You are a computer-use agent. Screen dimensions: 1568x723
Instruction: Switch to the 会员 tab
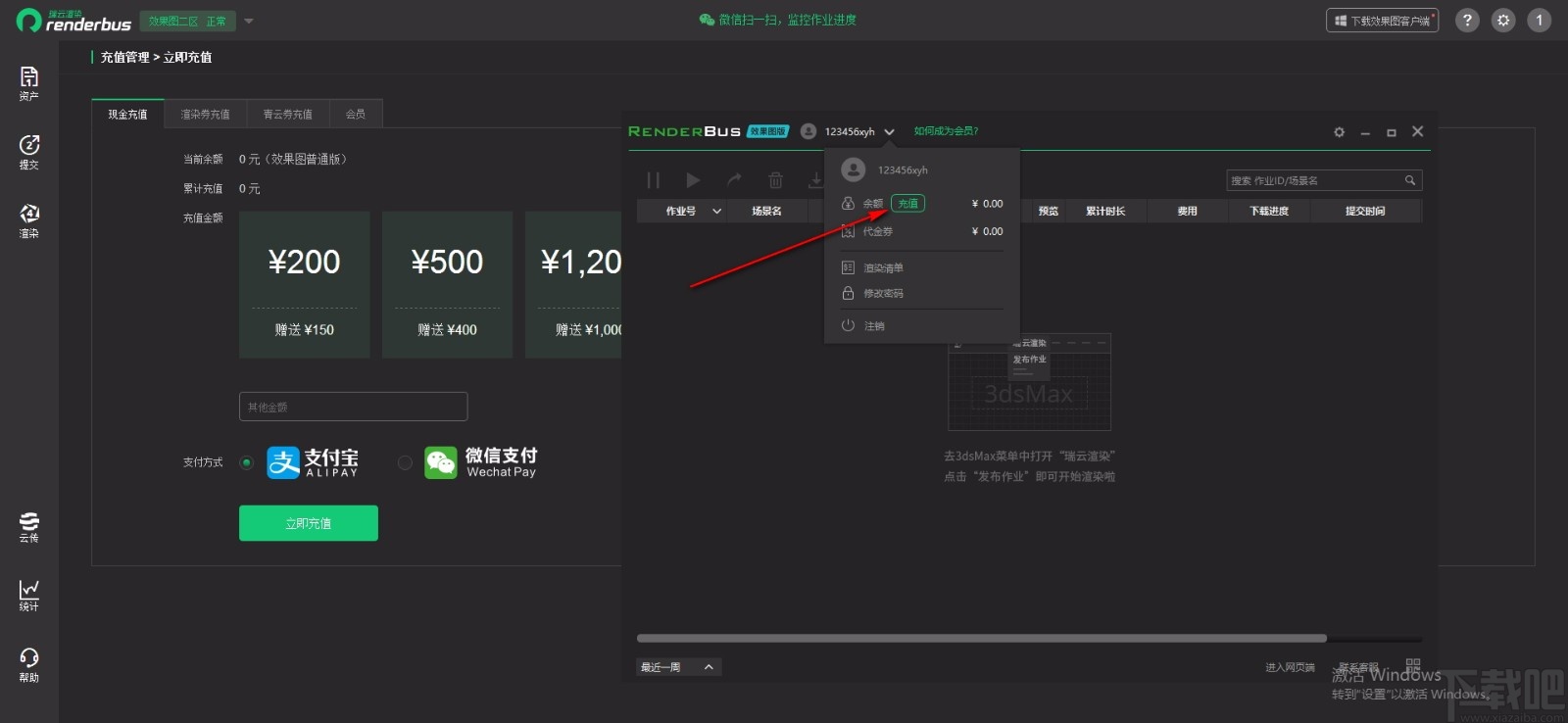click(356, 114)
